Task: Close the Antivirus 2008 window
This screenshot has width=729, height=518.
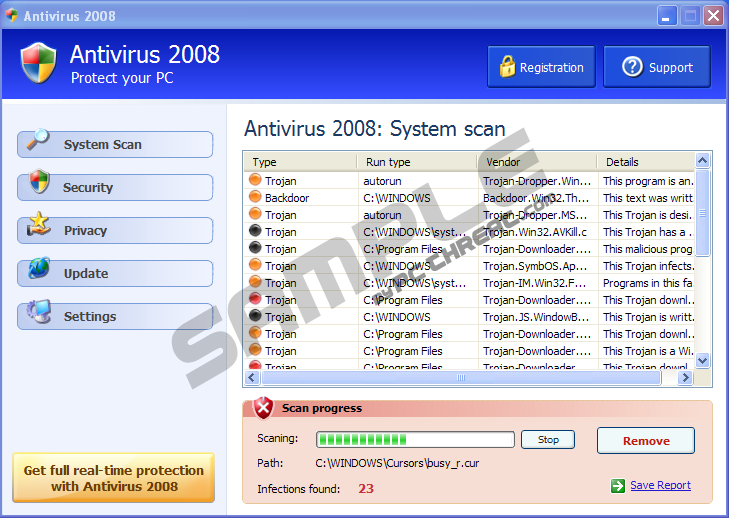Action: [713, 16]
